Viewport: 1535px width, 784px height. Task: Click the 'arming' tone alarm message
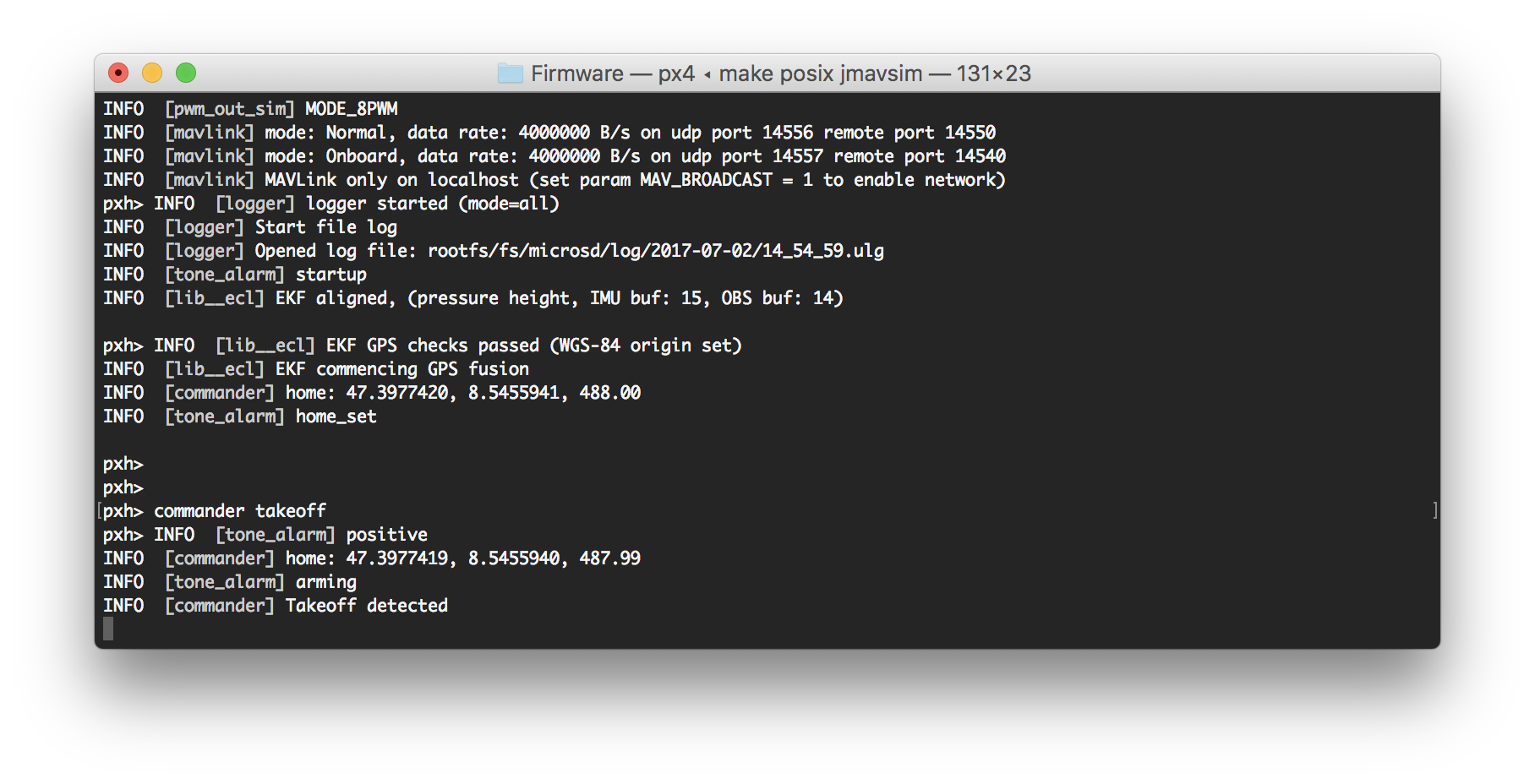[x=325, y=582]
